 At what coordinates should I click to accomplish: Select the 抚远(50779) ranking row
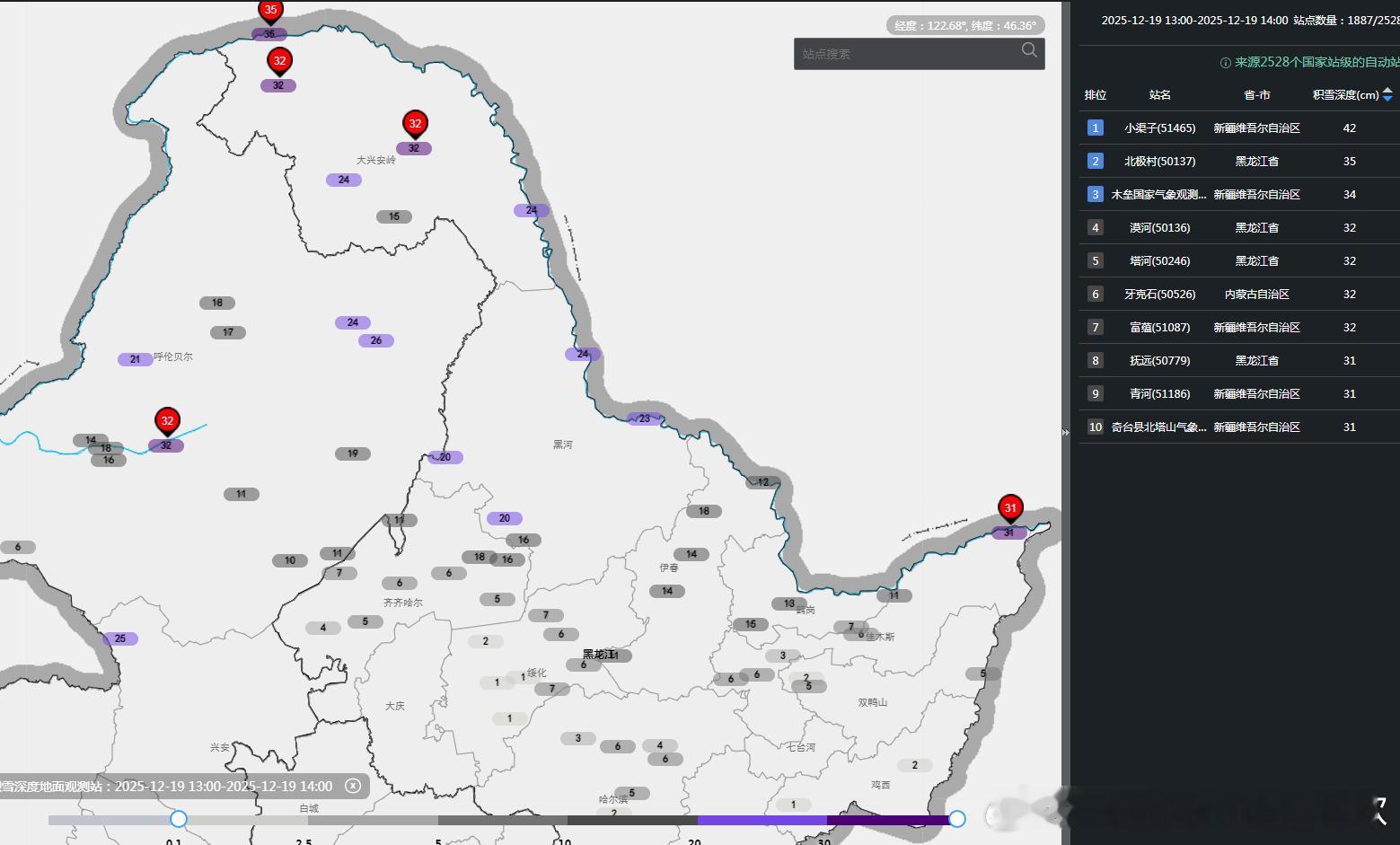tap(1159, 361)
